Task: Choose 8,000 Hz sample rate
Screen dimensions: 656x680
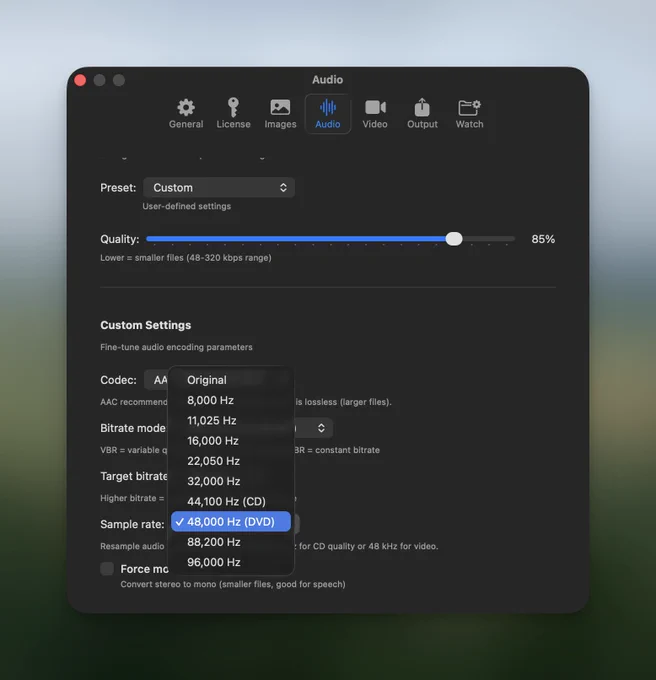Action: pos(231,400)
